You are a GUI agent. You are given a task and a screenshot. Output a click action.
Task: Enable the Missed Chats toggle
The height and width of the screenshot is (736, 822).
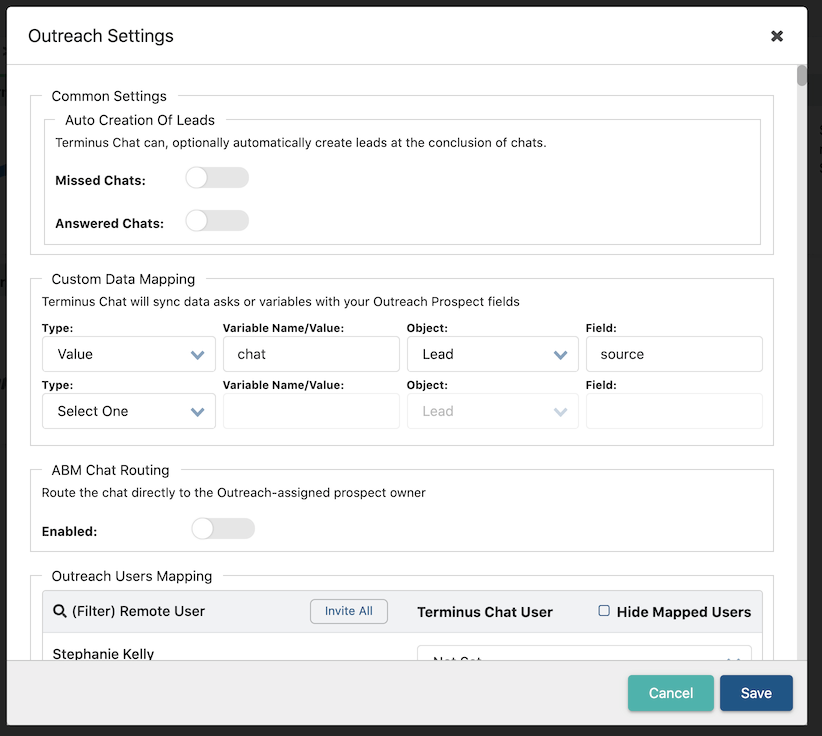(x=217, y=178)
